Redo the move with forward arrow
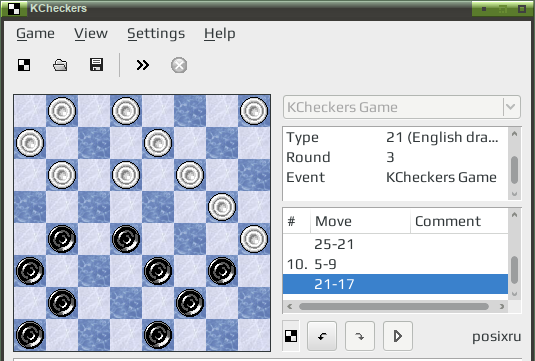 point(360,336)
